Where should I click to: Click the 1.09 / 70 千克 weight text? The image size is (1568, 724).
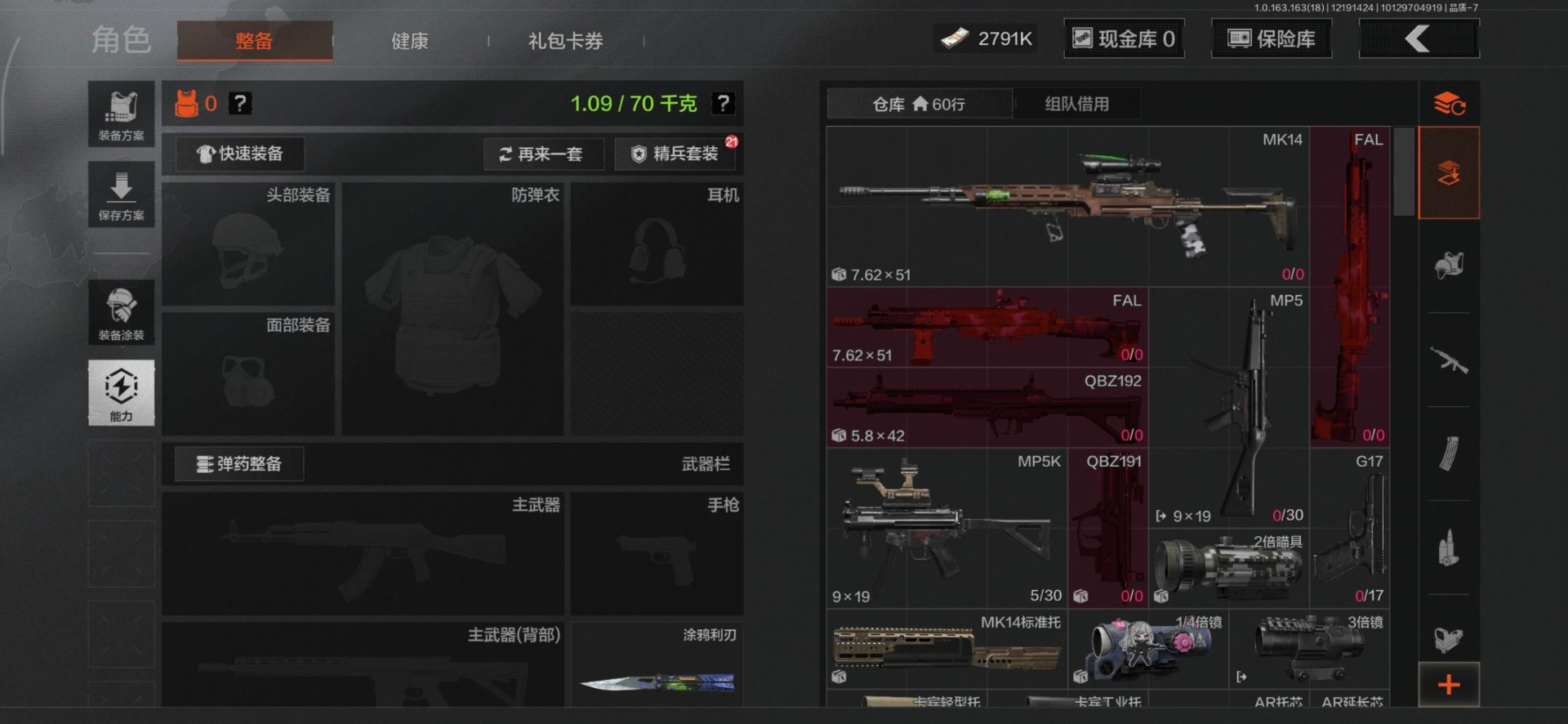pyautogui.click(x=633, y=104)
